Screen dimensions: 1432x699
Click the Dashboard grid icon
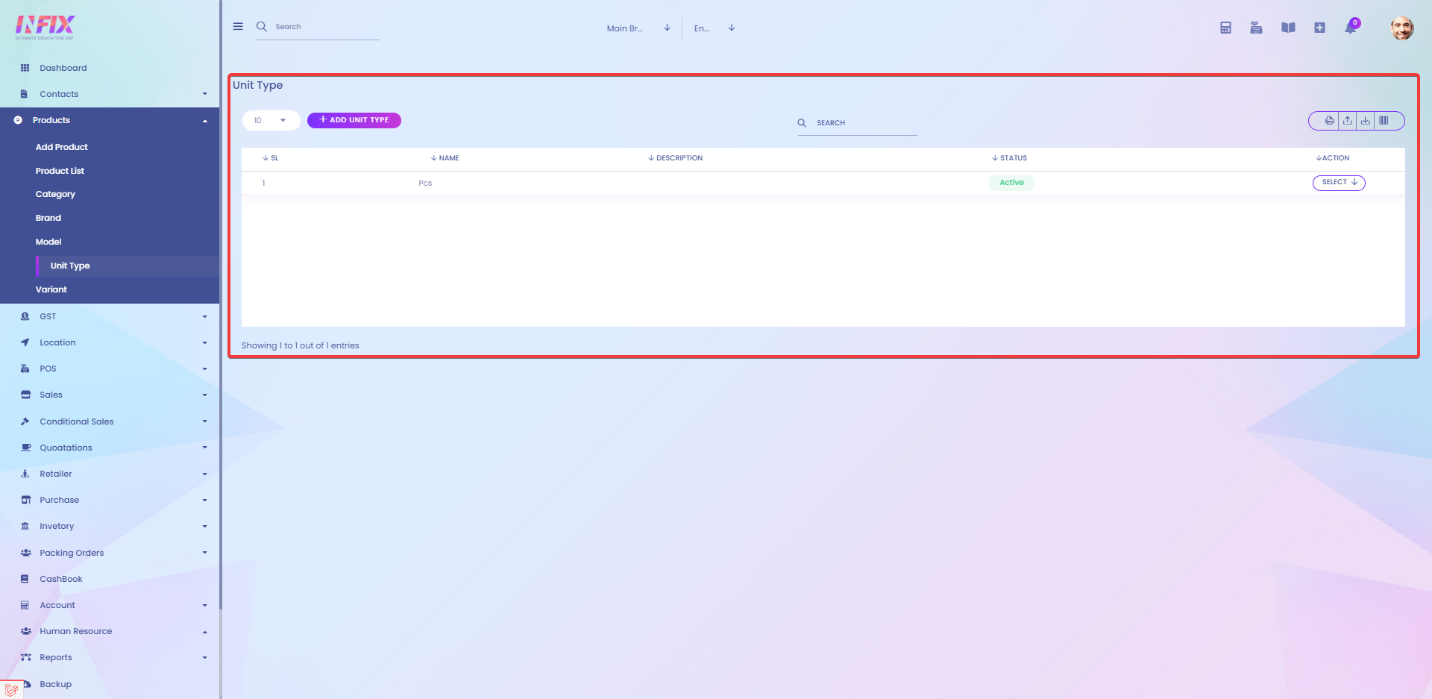[25, 68]
